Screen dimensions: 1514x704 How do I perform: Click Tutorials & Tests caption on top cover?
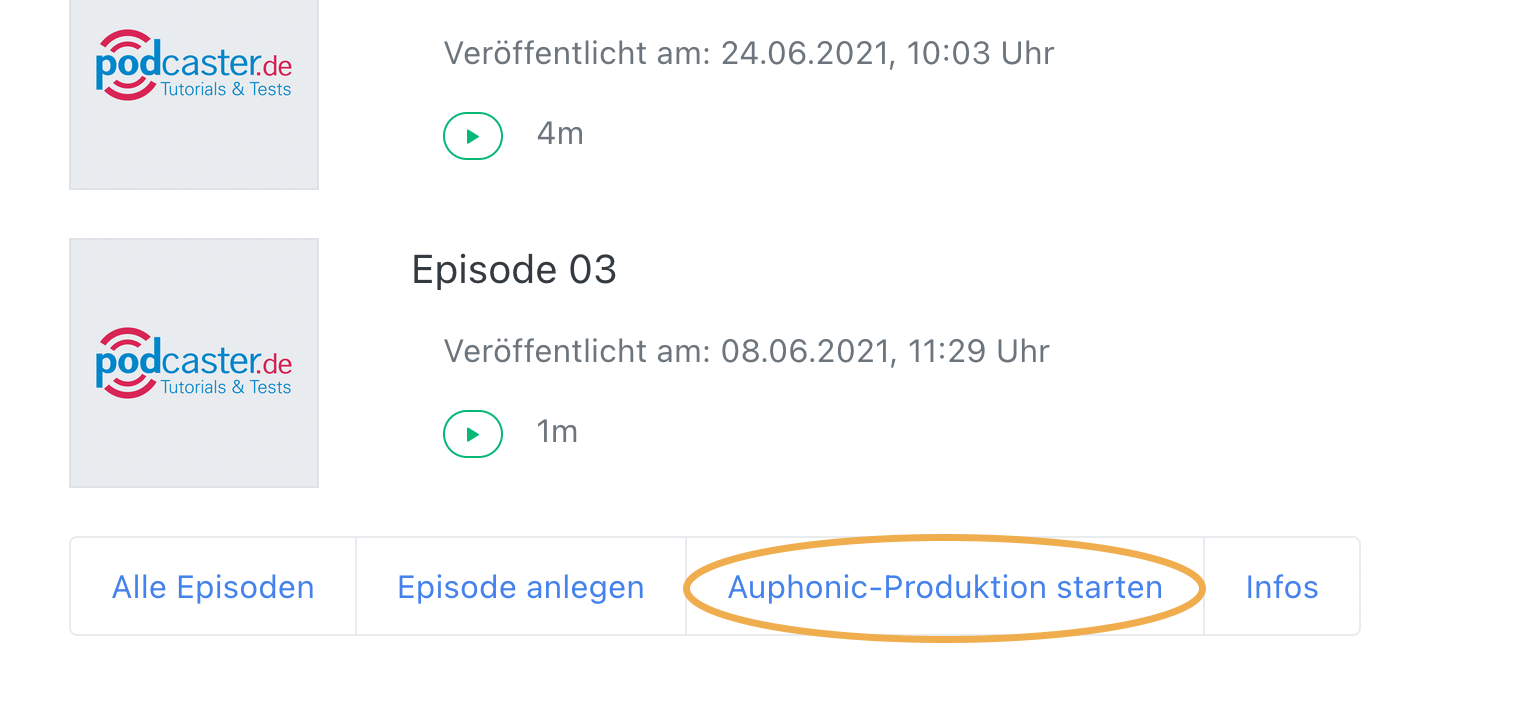pos(226,89)
